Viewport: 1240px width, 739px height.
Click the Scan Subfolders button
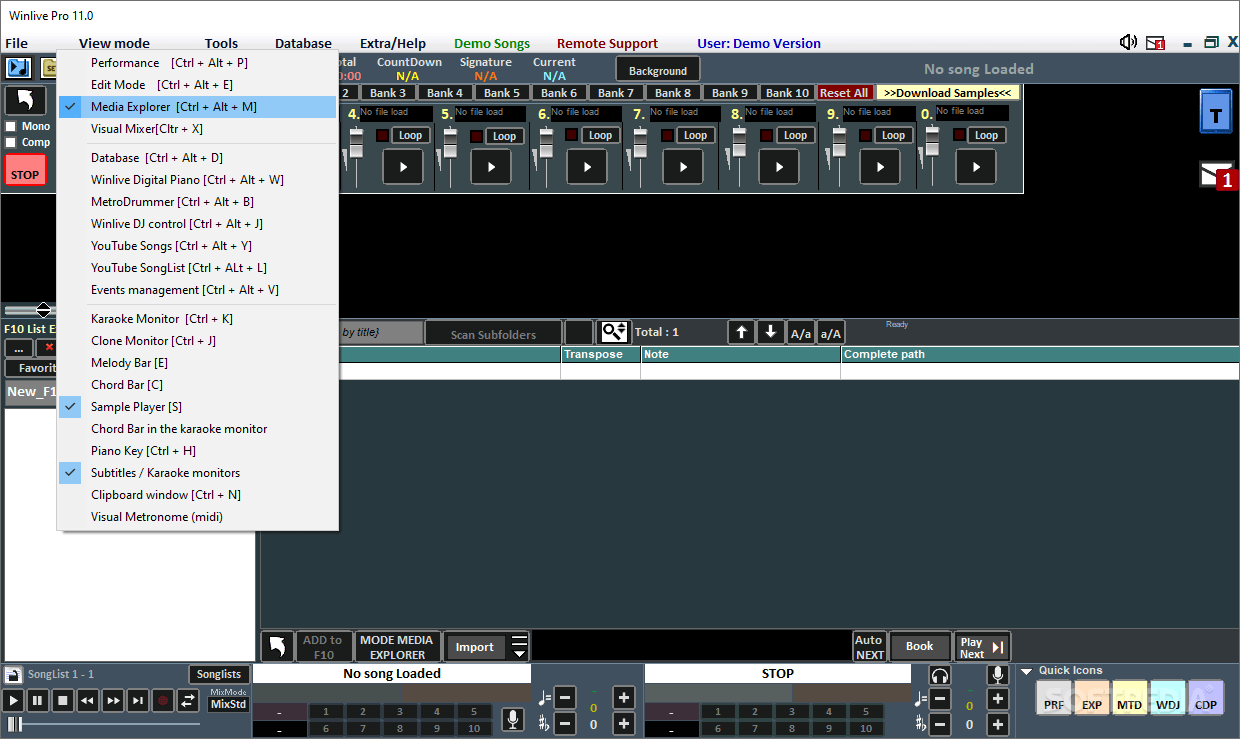pos(493,334)
